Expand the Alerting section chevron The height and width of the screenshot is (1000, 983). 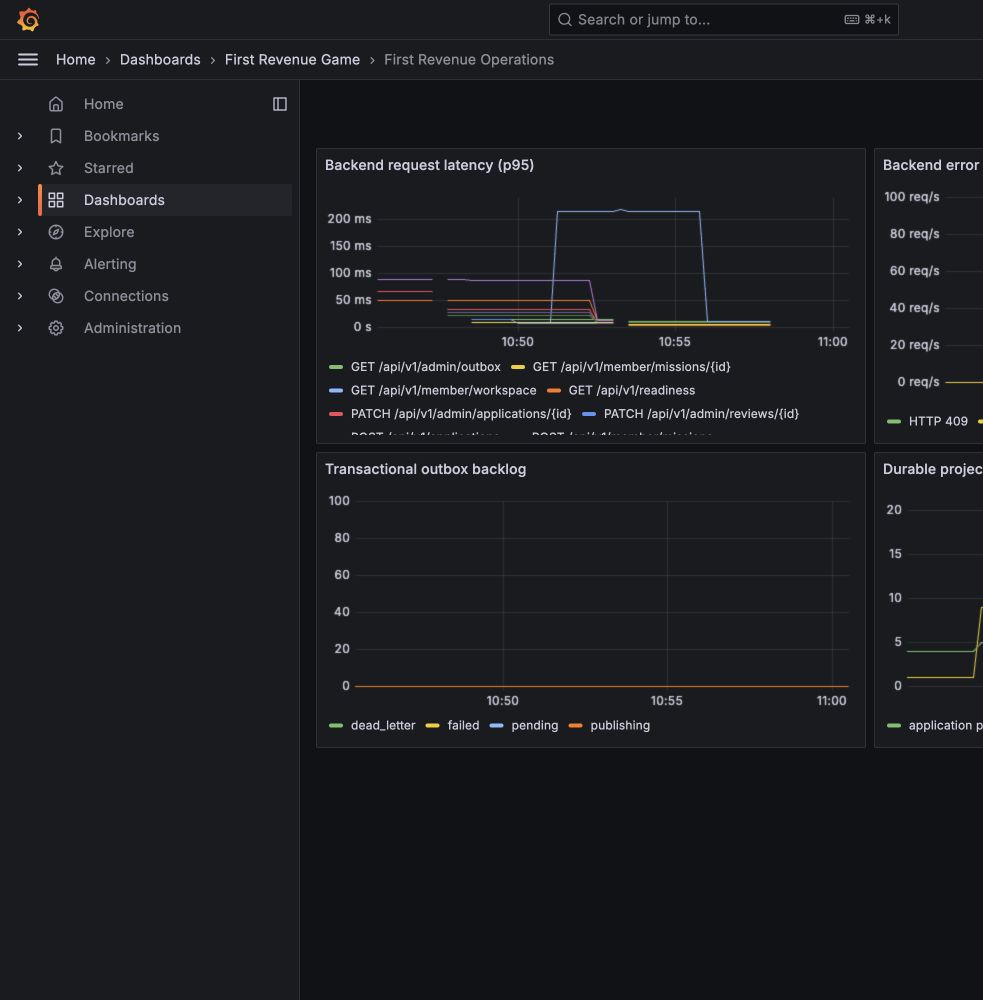coord(20,263)
